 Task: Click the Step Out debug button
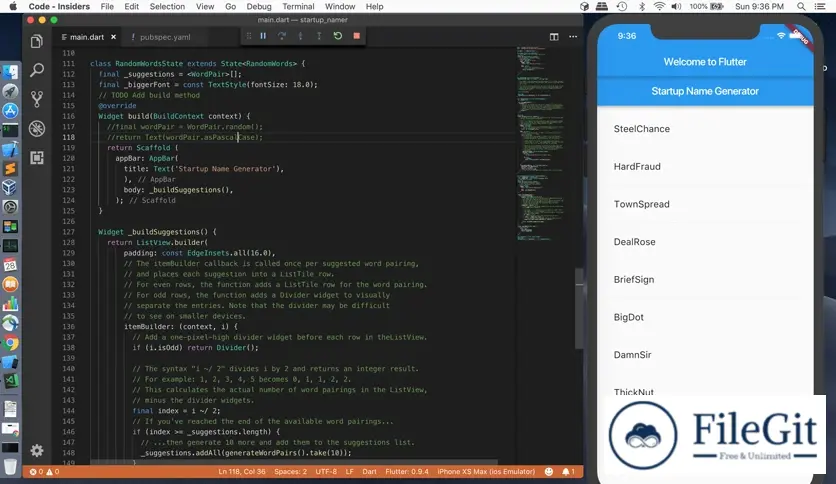[319, 36]
